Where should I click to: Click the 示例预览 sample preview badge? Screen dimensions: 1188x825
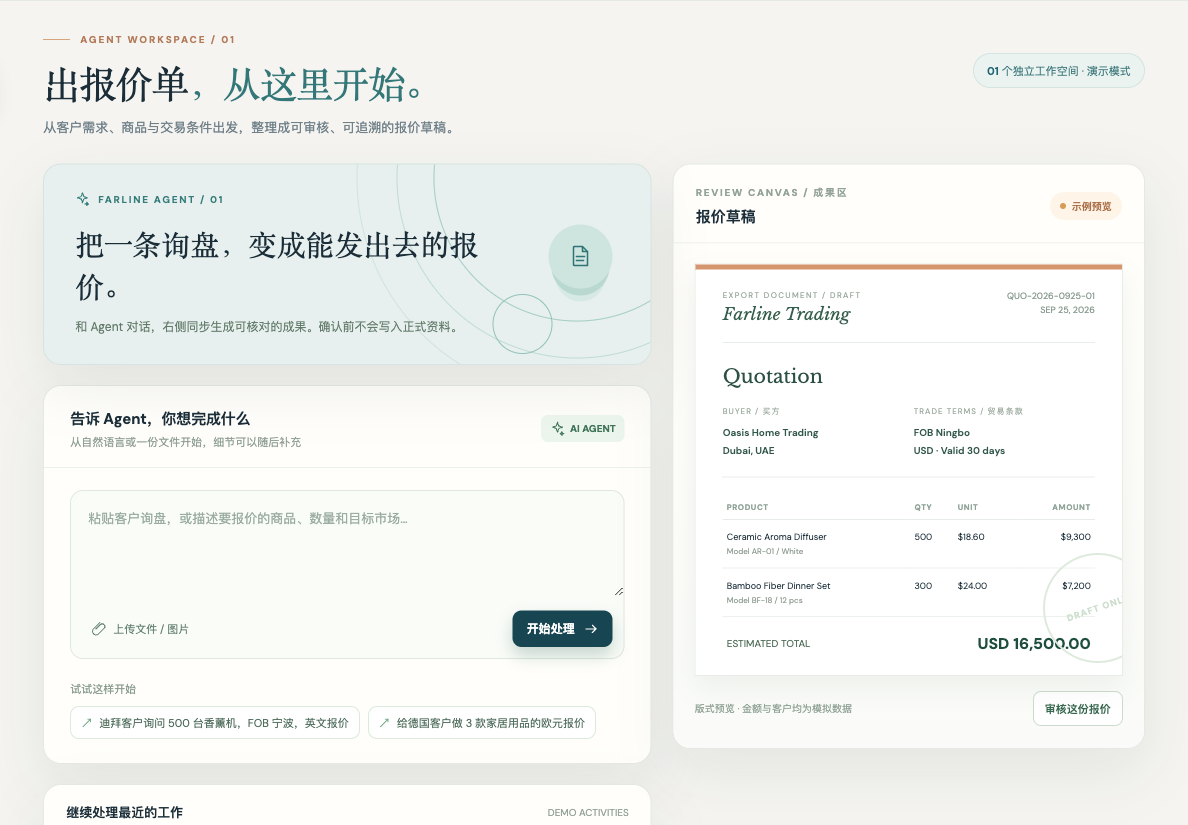point(1086,206)
